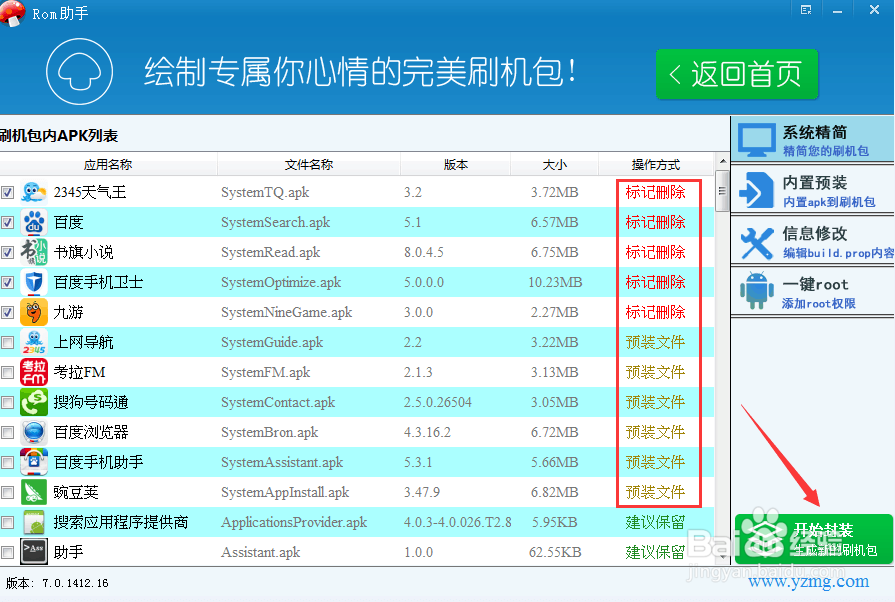
Task: Open the 系统精简 side tab
Action: (x=813, y=140)
